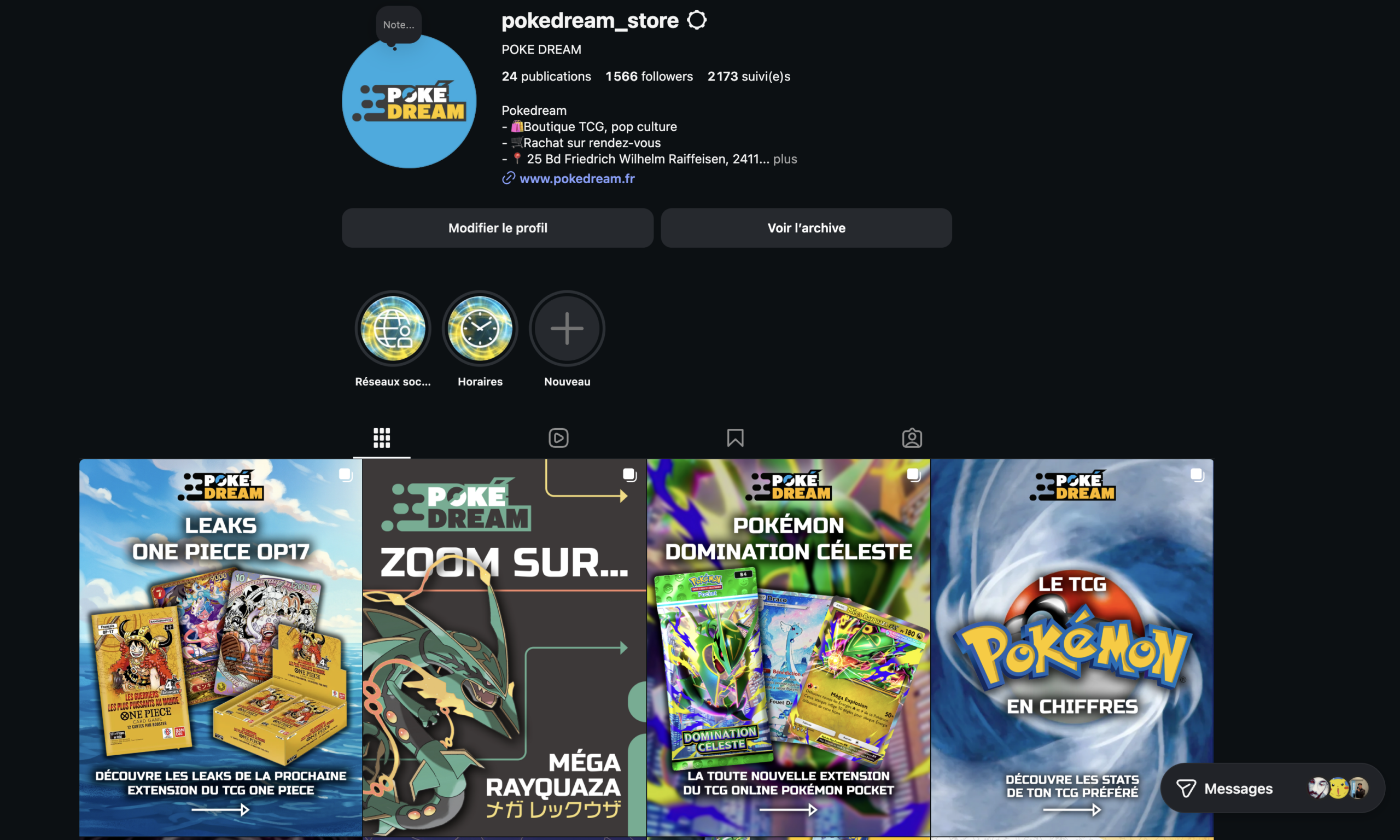Click Modifier le profil button
Image resolution: width=1400 pixels, height=840 pixels.
tap(498, 227)
